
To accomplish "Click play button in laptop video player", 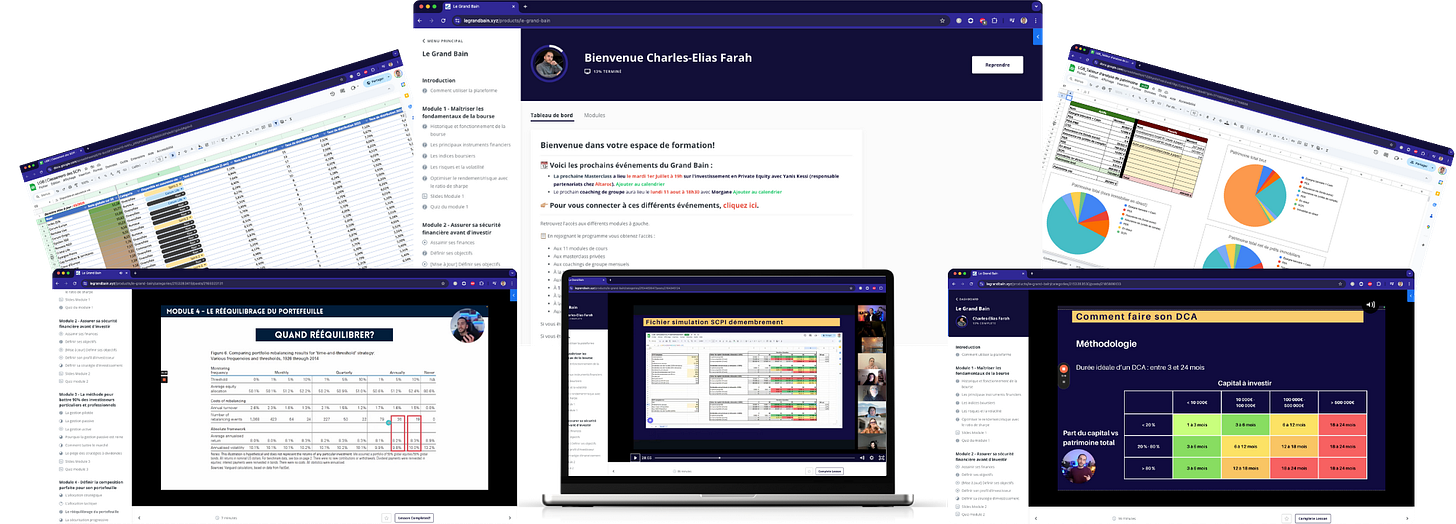I will (x=635, y=457).
